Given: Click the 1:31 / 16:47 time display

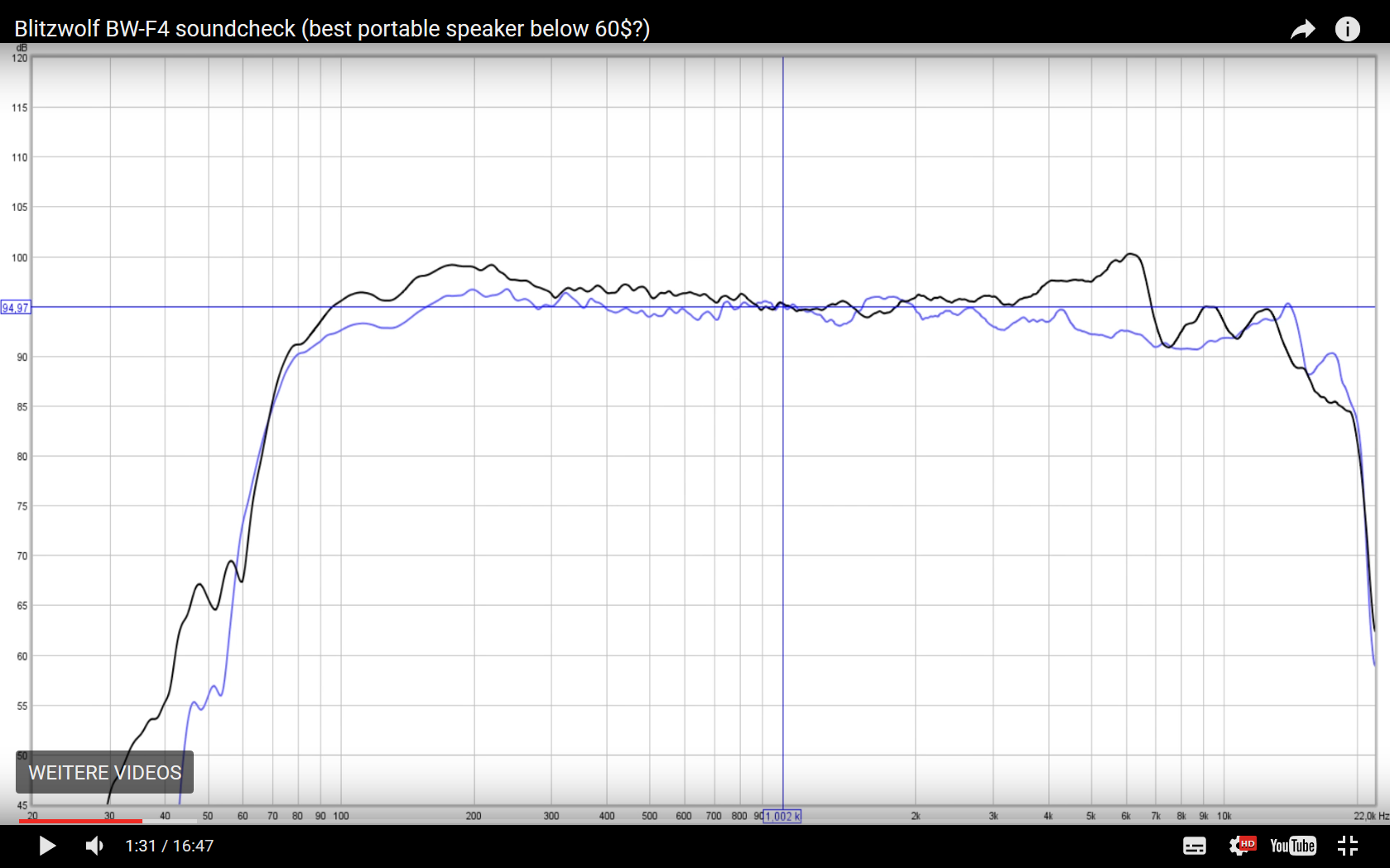Looking at the screenshot, I should [170, 846].
